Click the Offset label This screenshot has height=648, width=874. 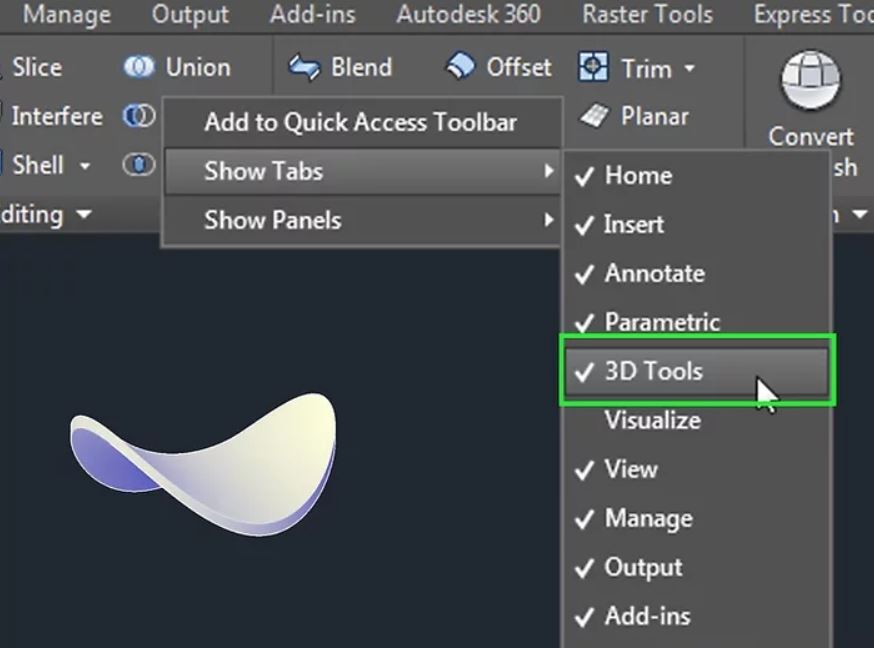click(518, 67)
